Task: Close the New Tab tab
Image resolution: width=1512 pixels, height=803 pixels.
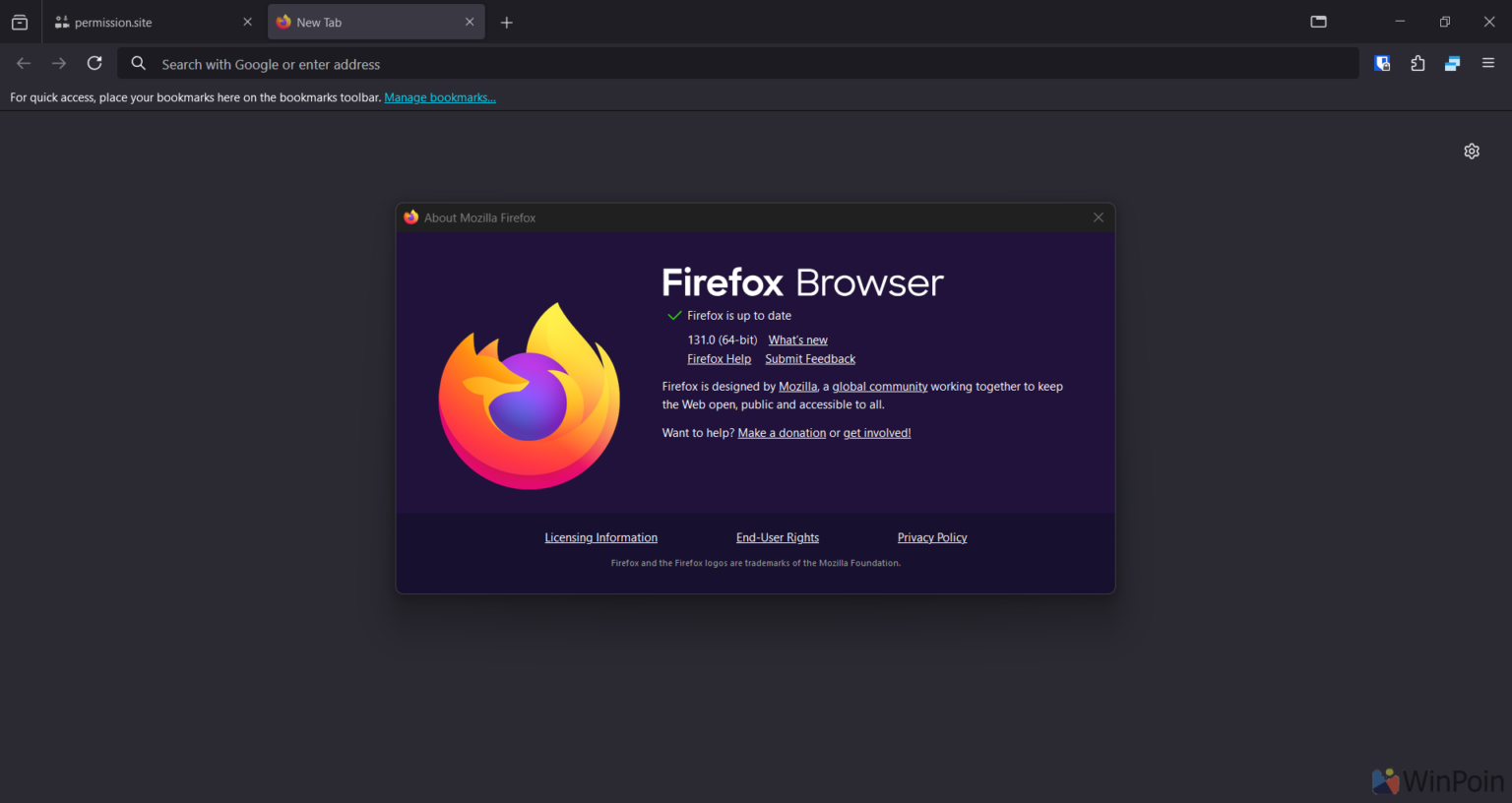Action: point(470,22)
